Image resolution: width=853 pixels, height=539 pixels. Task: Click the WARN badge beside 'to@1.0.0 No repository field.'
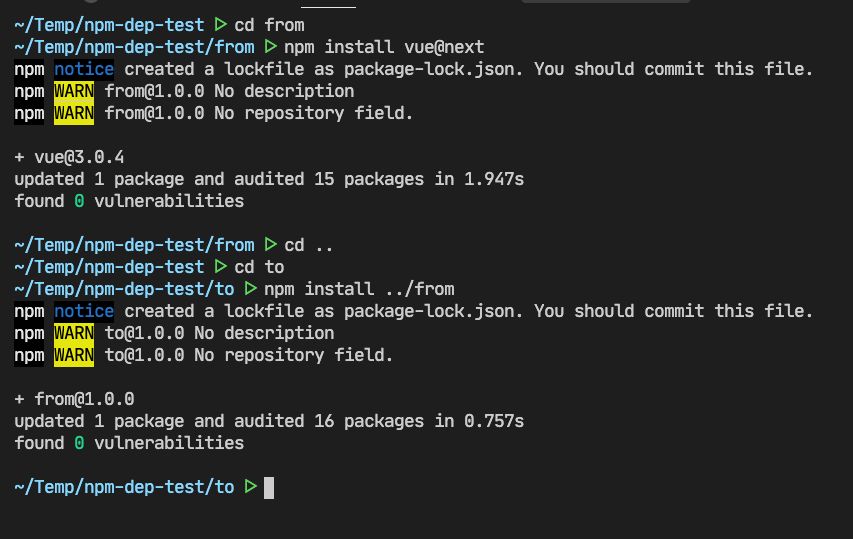(x=74, y=355)
